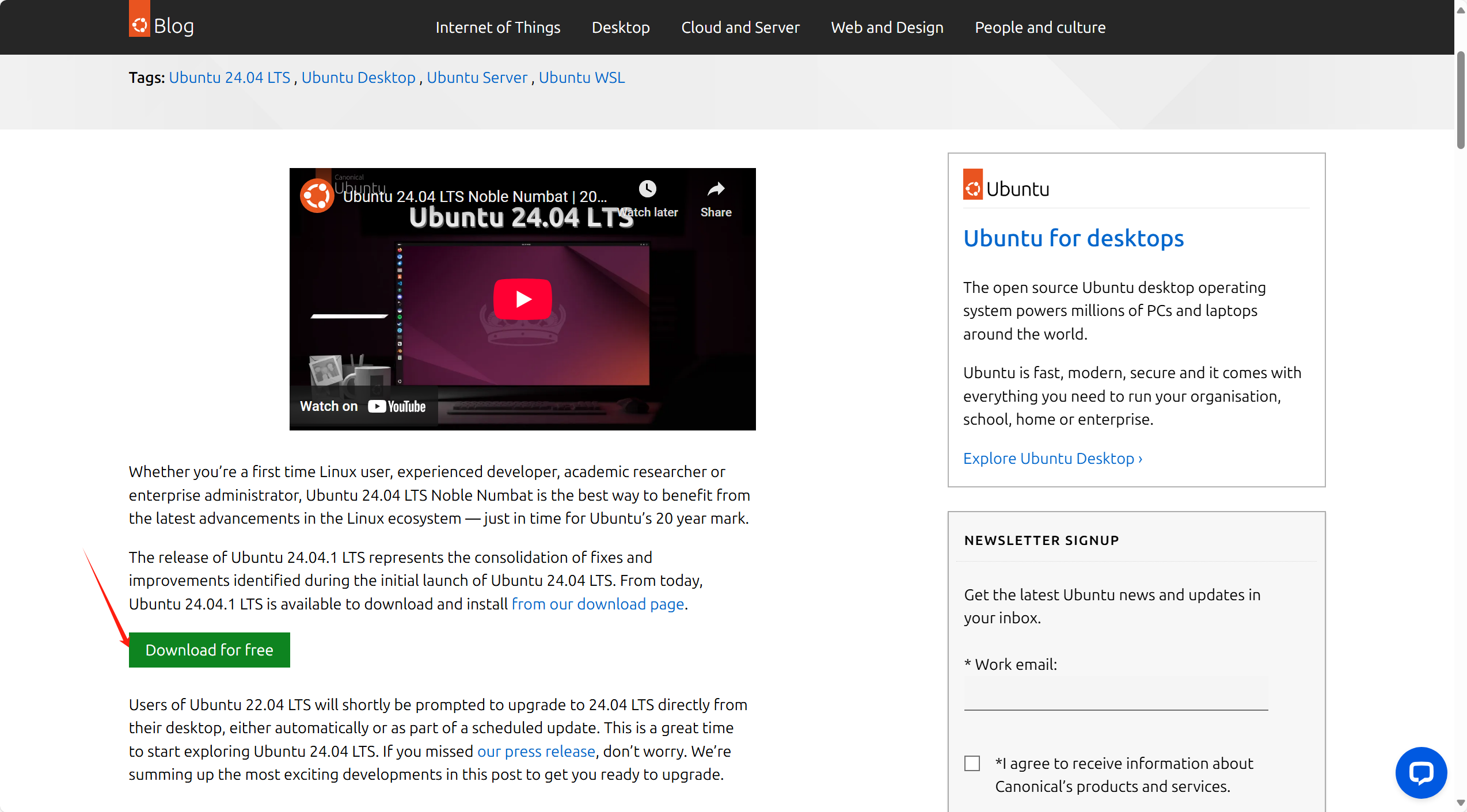
Task: Open the Desktop navigation menu
Action: (621, 27)
